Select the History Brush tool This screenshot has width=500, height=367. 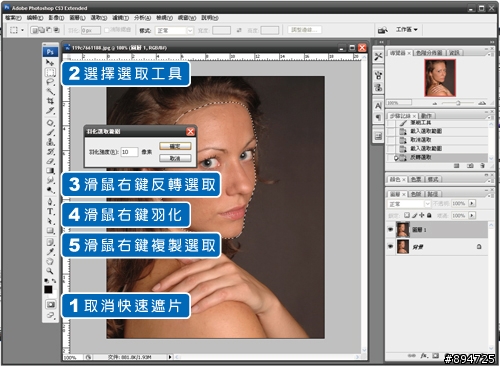[x=50, y=152]
